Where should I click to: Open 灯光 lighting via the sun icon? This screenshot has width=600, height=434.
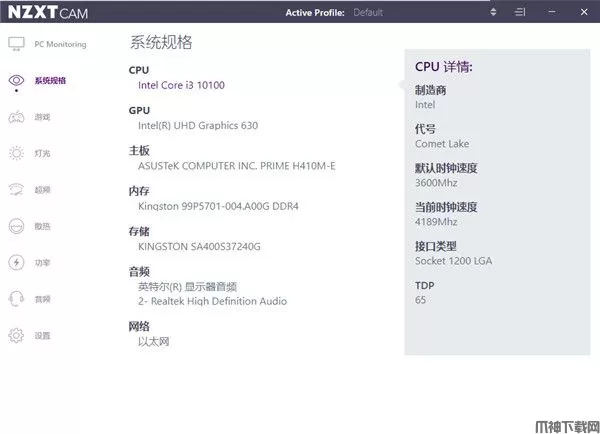(16, 153)
